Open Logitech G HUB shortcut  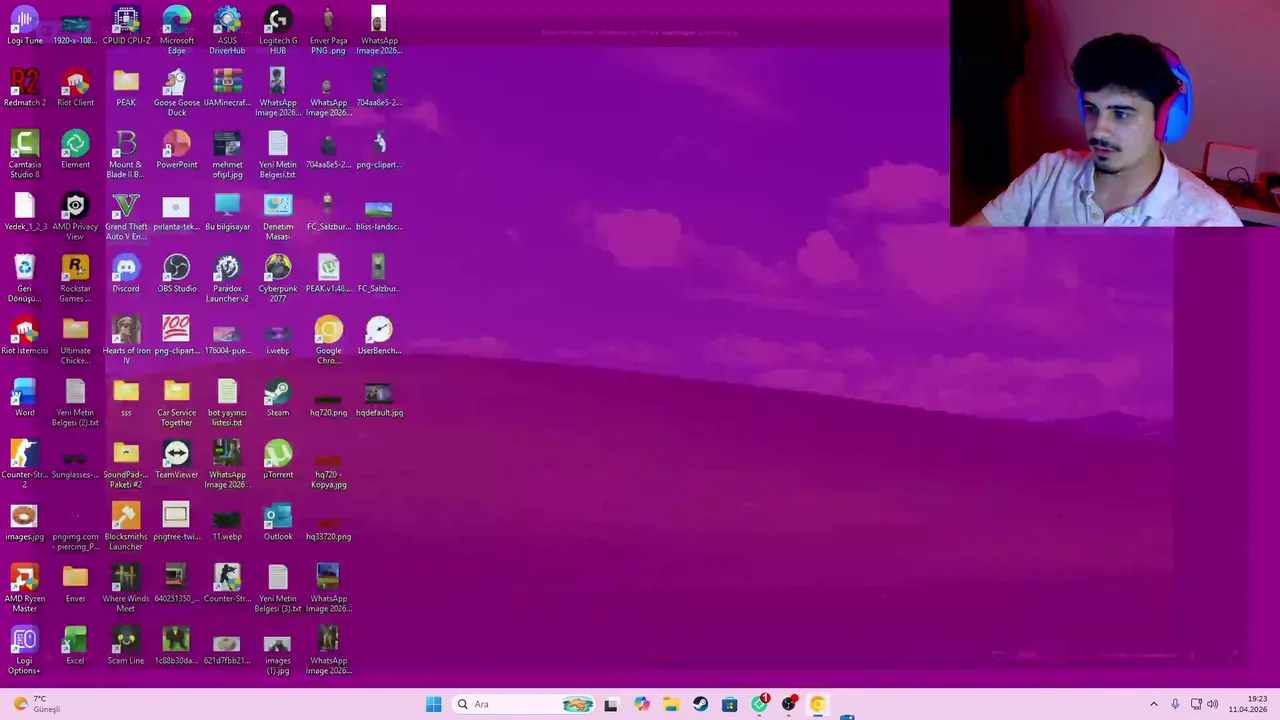click(x=278, y=31)
